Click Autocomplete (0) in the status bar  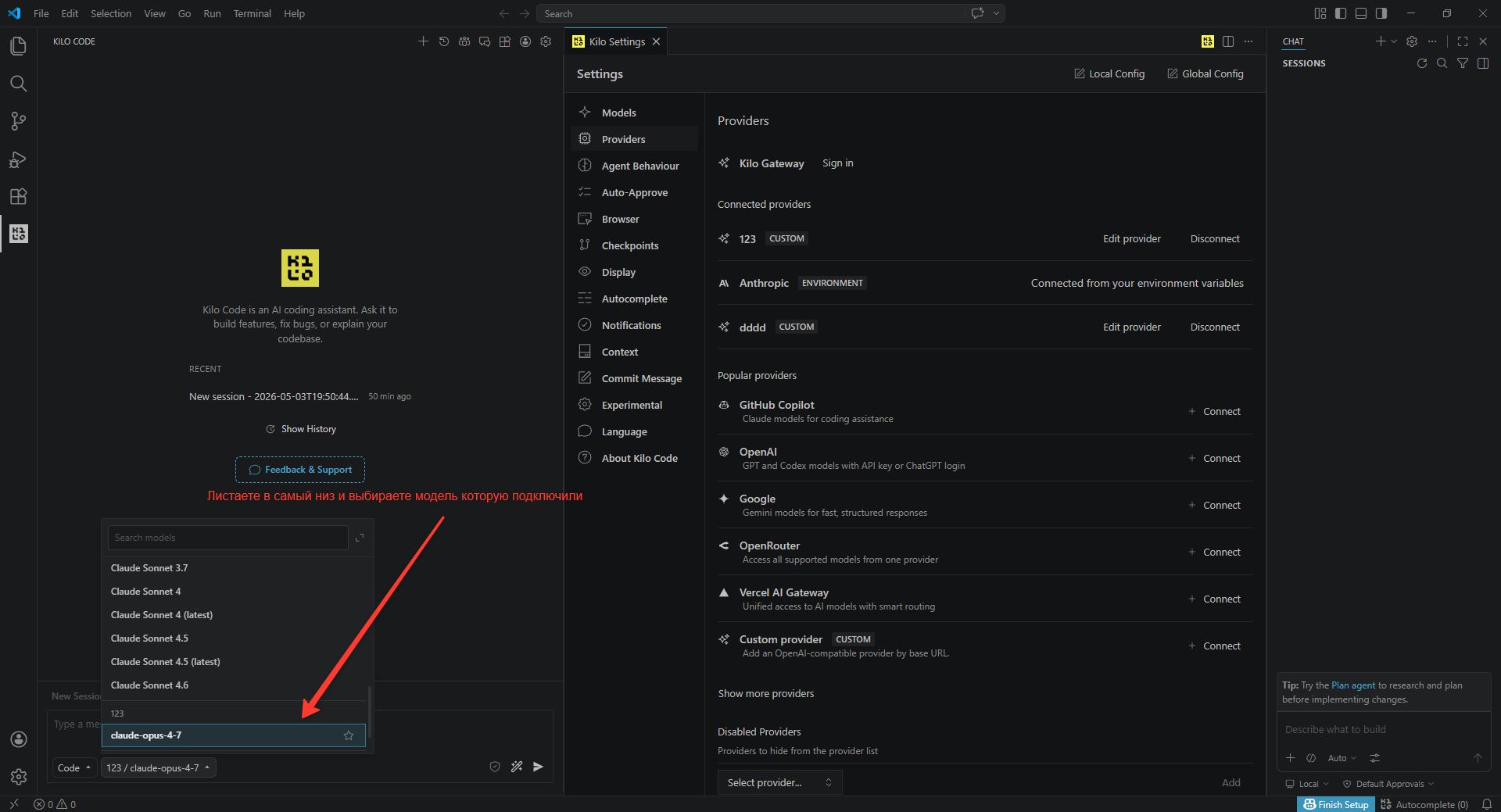pos(1424,804)
